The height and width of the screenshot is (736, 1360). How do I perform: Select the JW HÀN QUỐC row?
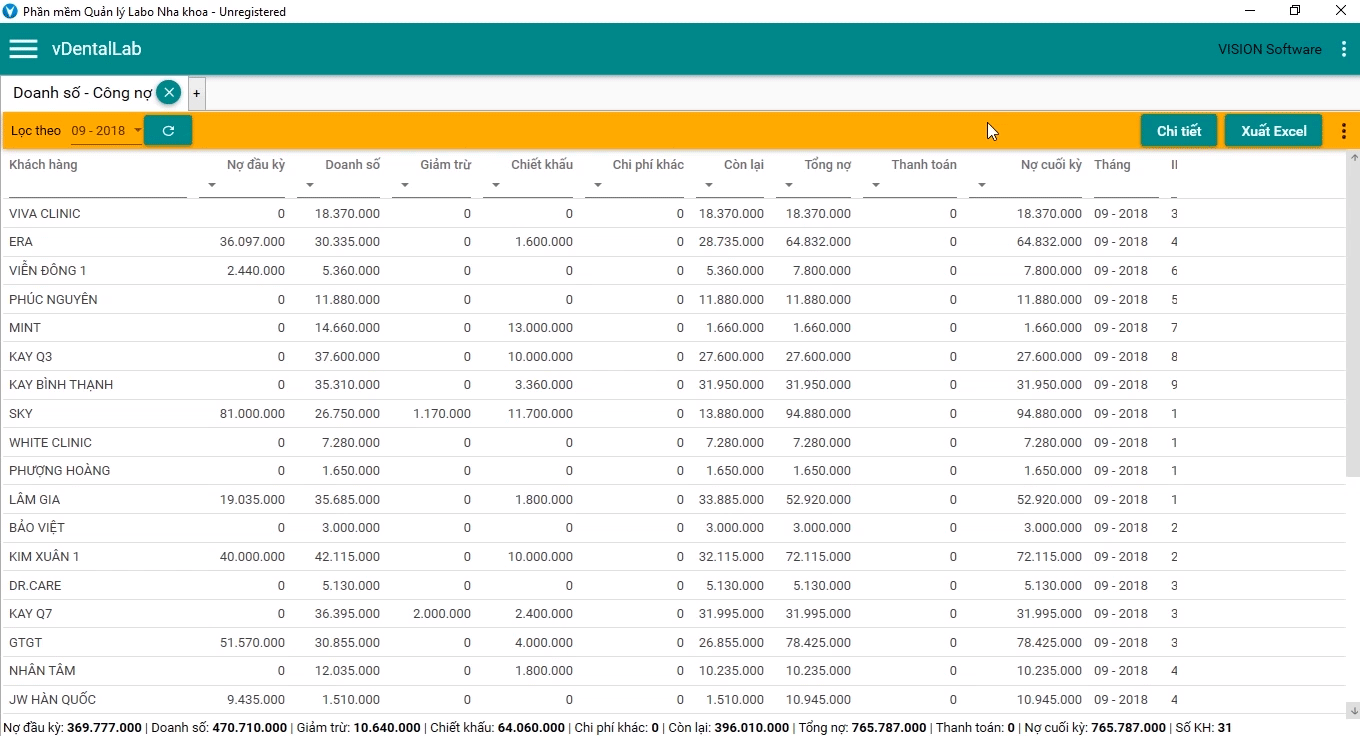[x=674, y=700]
